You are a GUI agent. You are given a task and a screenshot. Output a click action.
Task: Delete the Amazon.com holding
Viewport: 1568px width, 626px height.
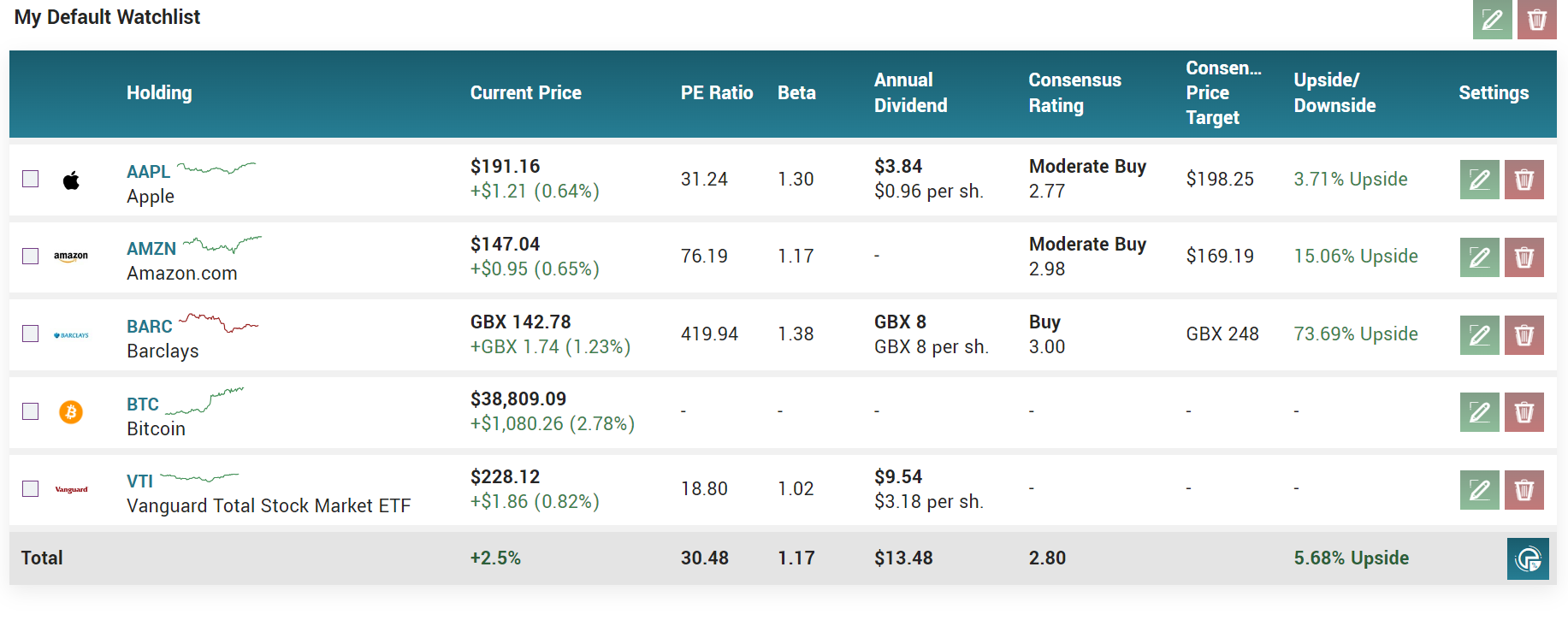pos(1524,257)
